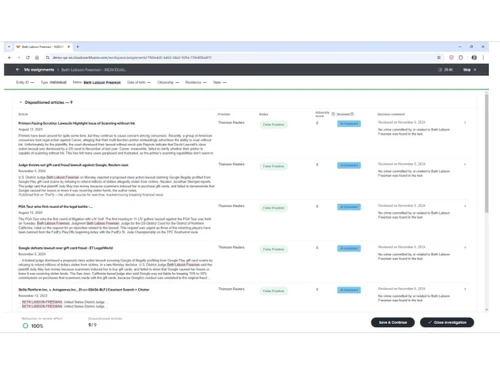
Task: Click the Name value Beth Labson Freeman
Action: coord(102,82)
